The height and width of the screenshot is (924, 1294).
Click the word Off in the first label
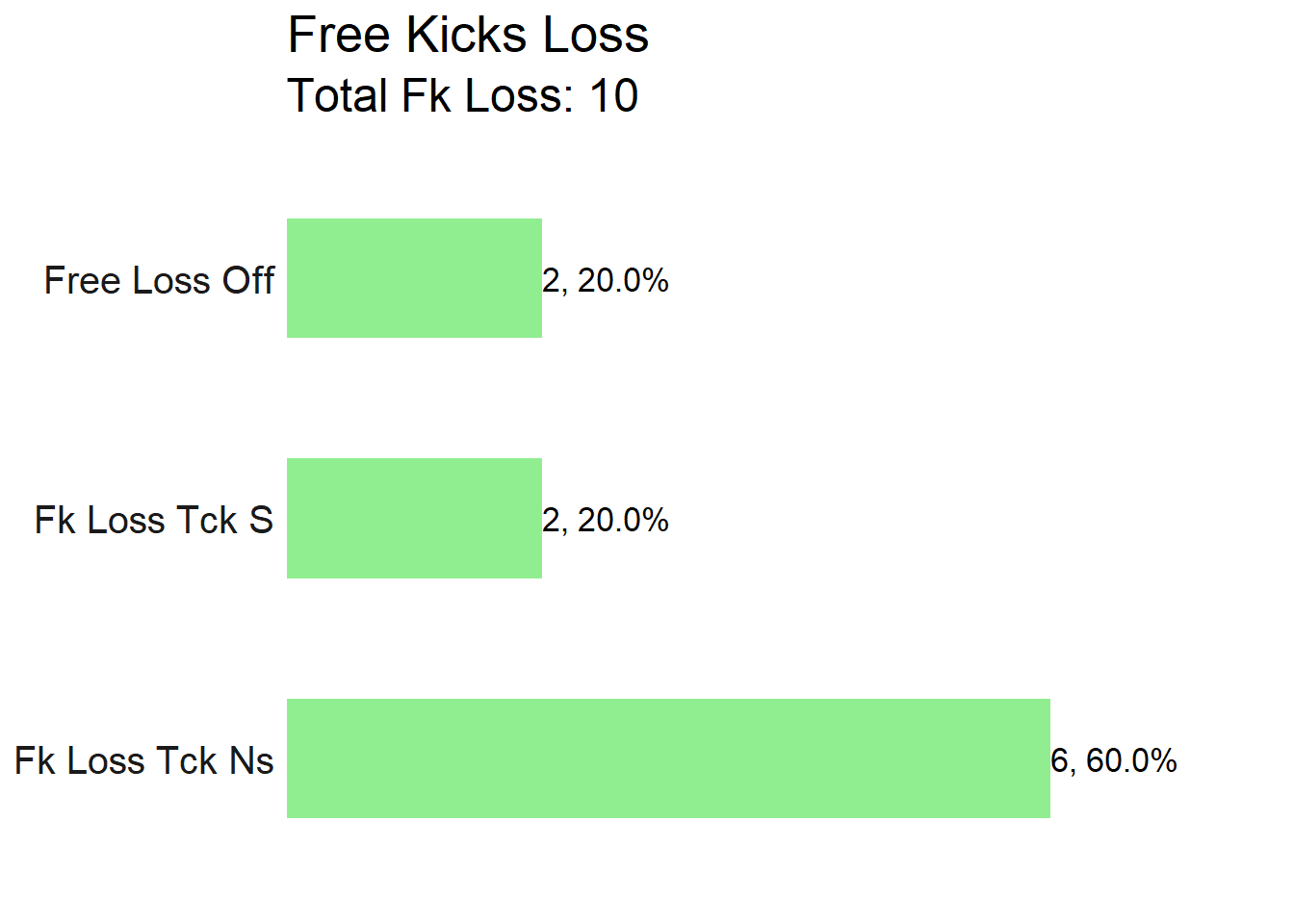(x=248, y=280)
